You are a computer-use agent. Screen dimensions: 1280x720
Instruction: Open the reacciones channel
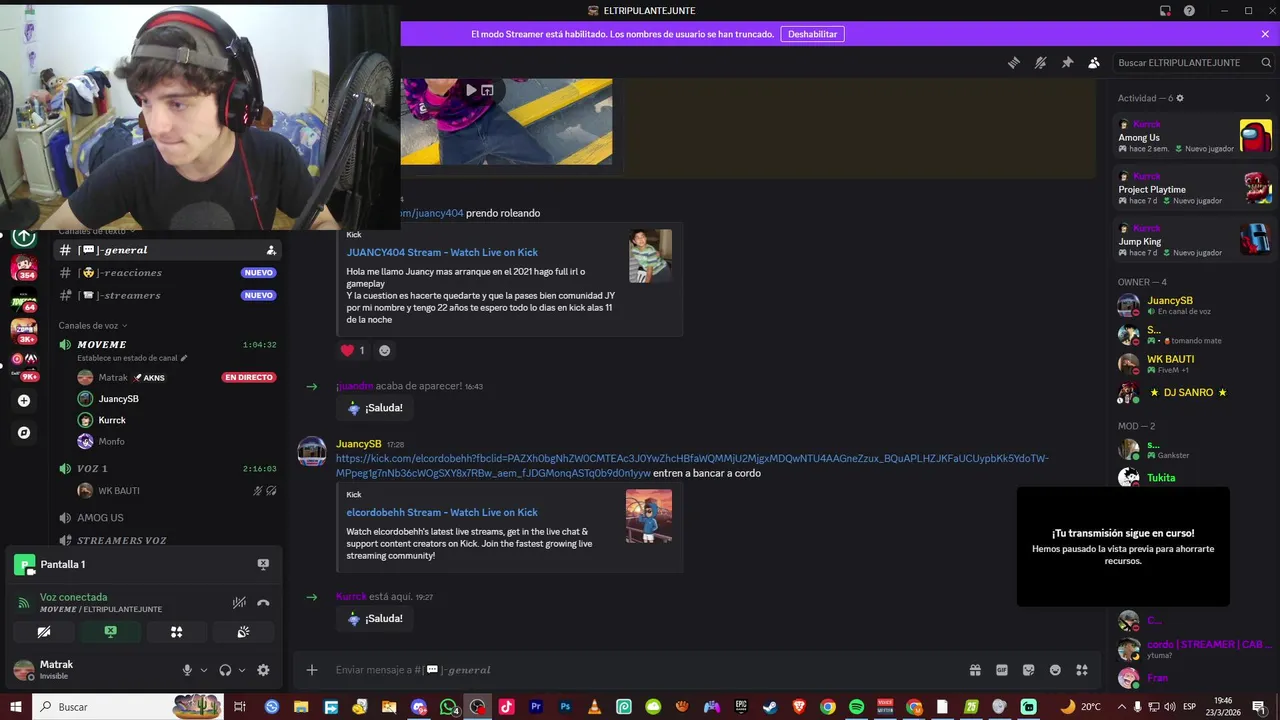tap(167, 273)
